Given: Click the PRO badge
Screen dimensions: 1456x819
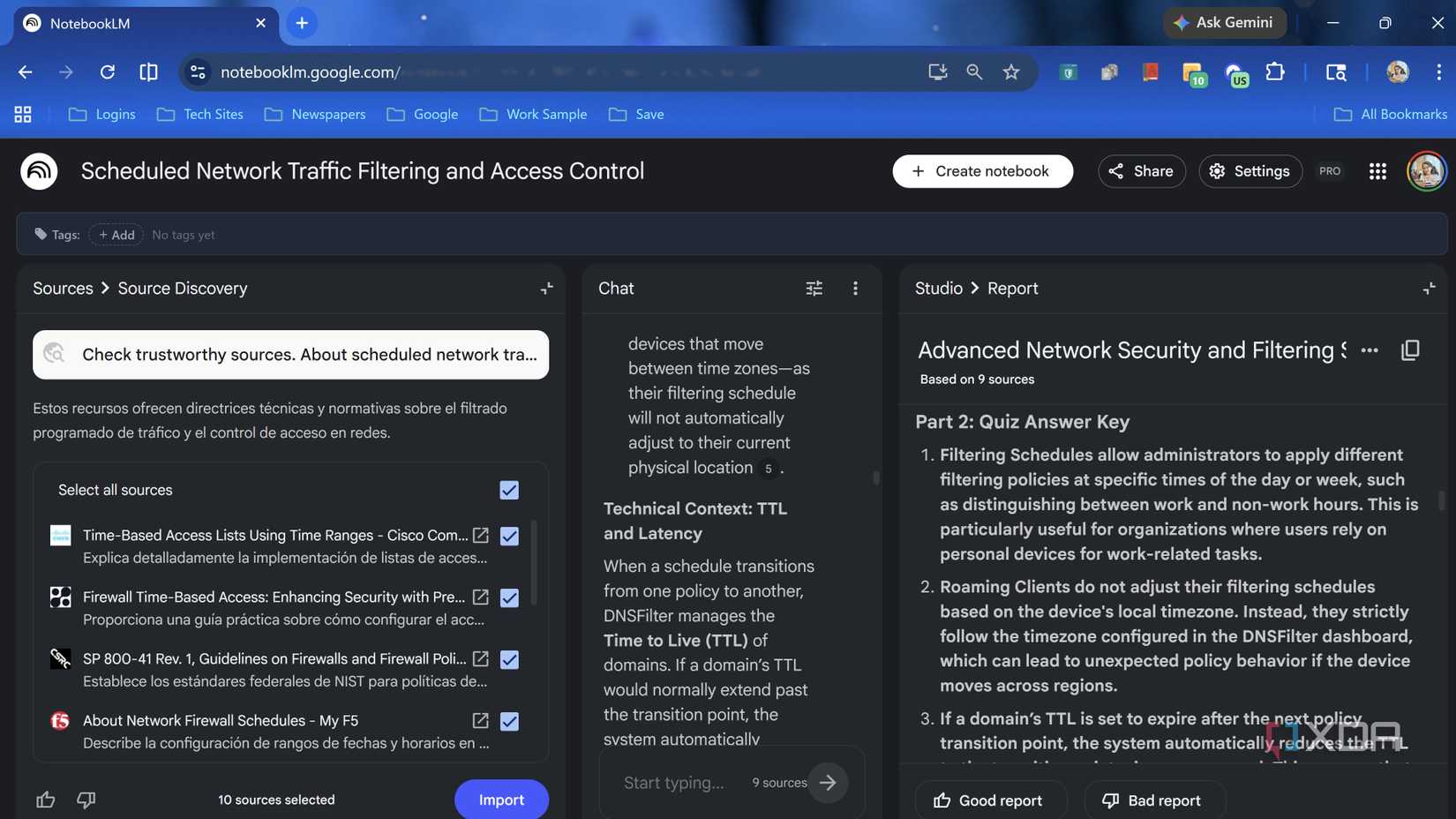Looking at the screenshot, I should [x=1330, y=171].
